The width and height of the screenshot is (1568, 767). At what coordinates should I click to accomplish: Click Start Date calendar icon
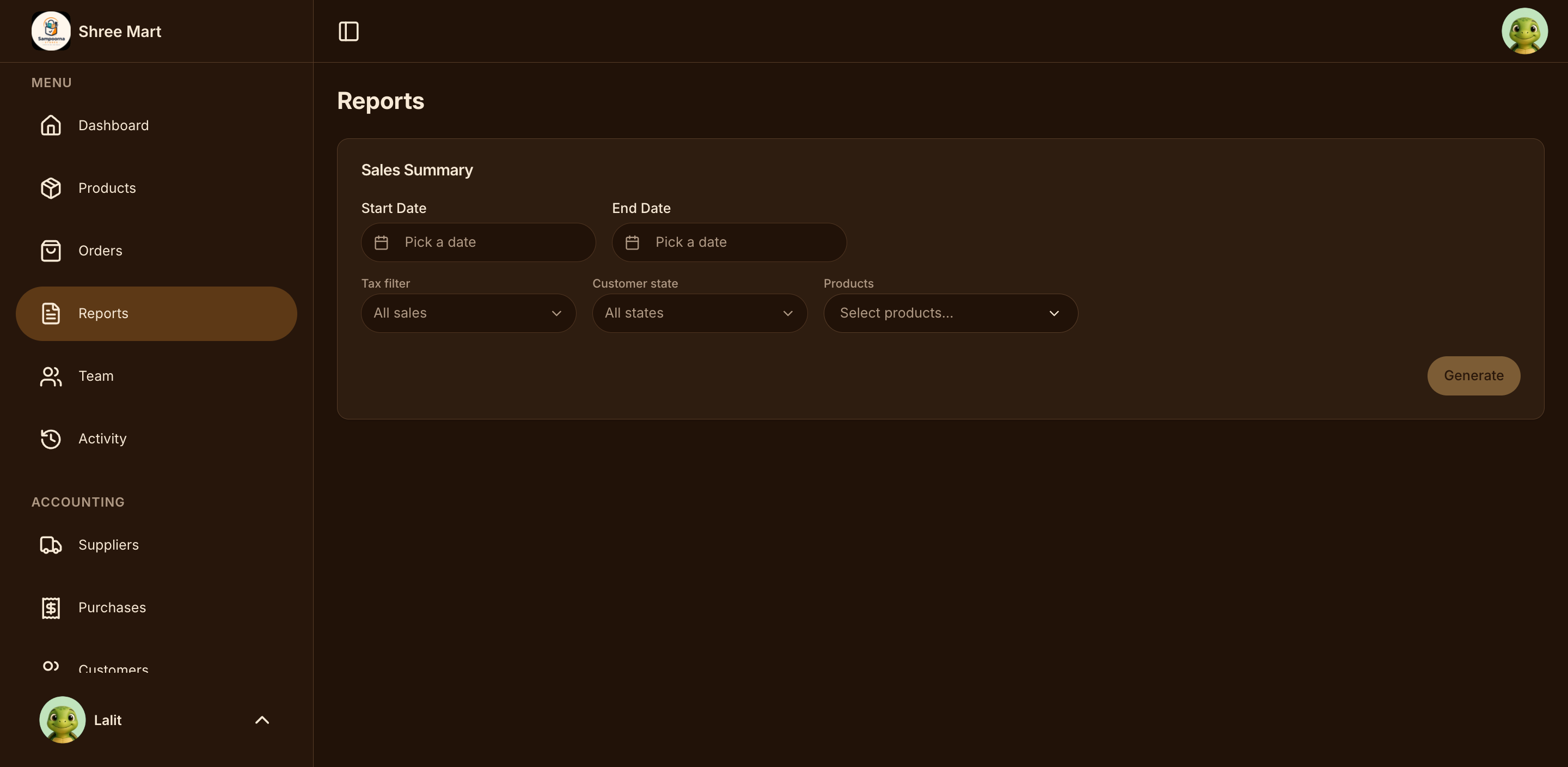pyautogui.click(x=381, y=242)
